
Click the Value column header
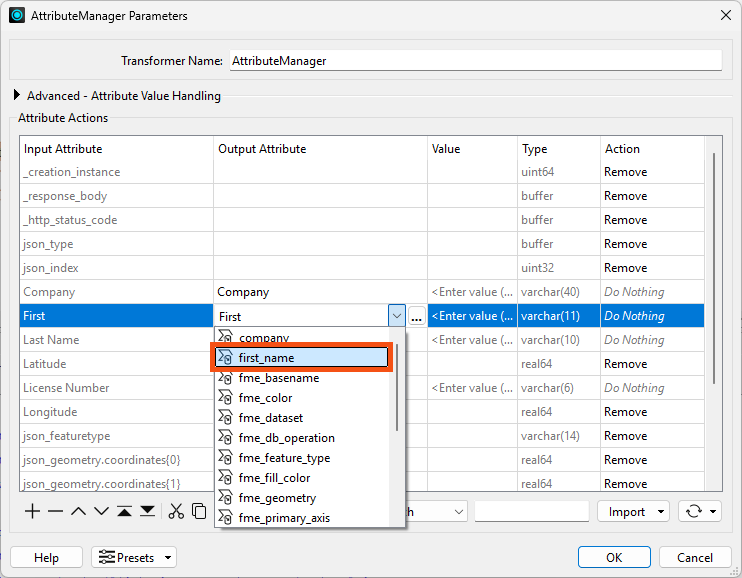[x=472, y=149]
